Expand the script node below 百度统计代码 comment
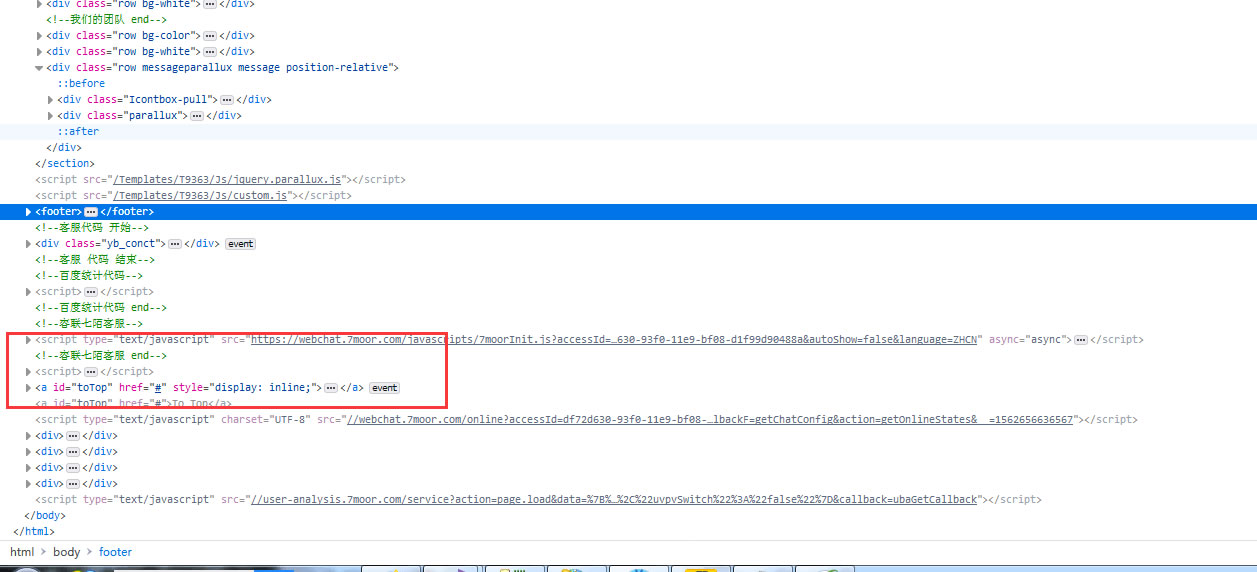Image resolution: width=1257 pixels, height=572 pixels. pos(29,292)
